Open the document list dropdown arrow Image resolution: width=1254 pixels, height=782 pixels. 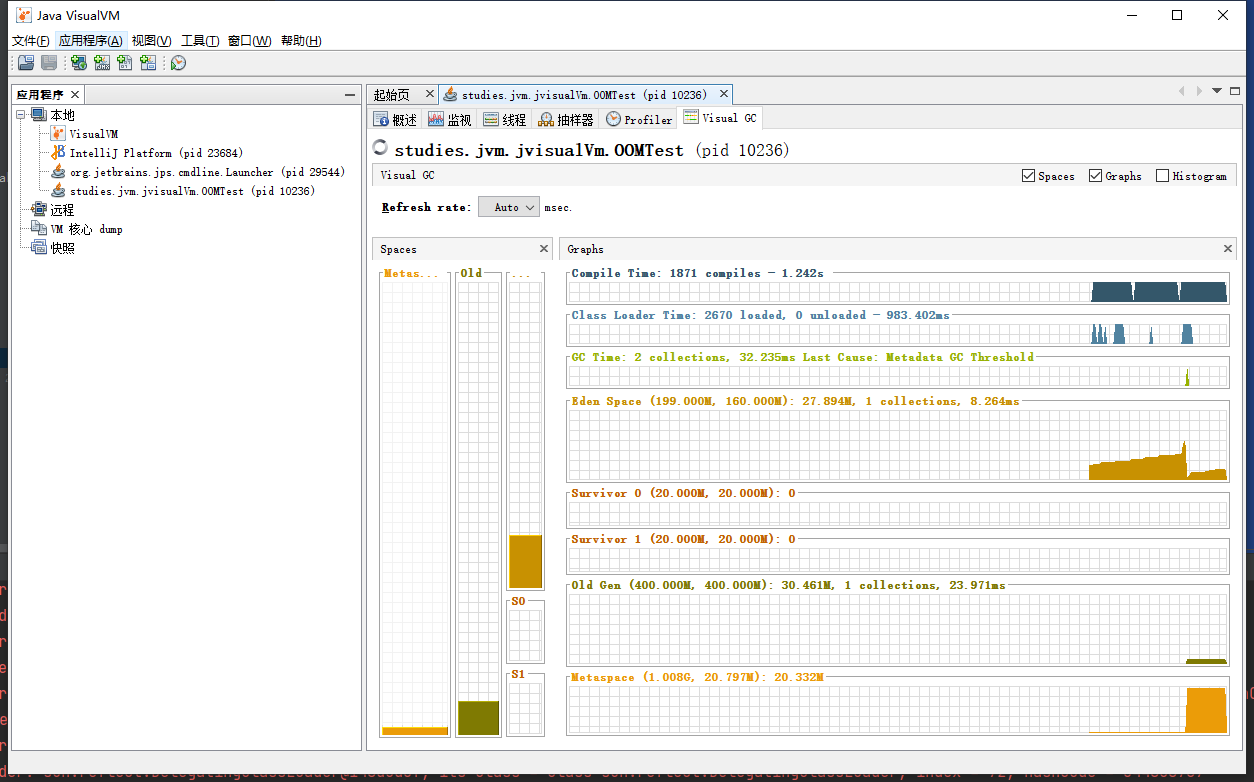click(1217, 91)
